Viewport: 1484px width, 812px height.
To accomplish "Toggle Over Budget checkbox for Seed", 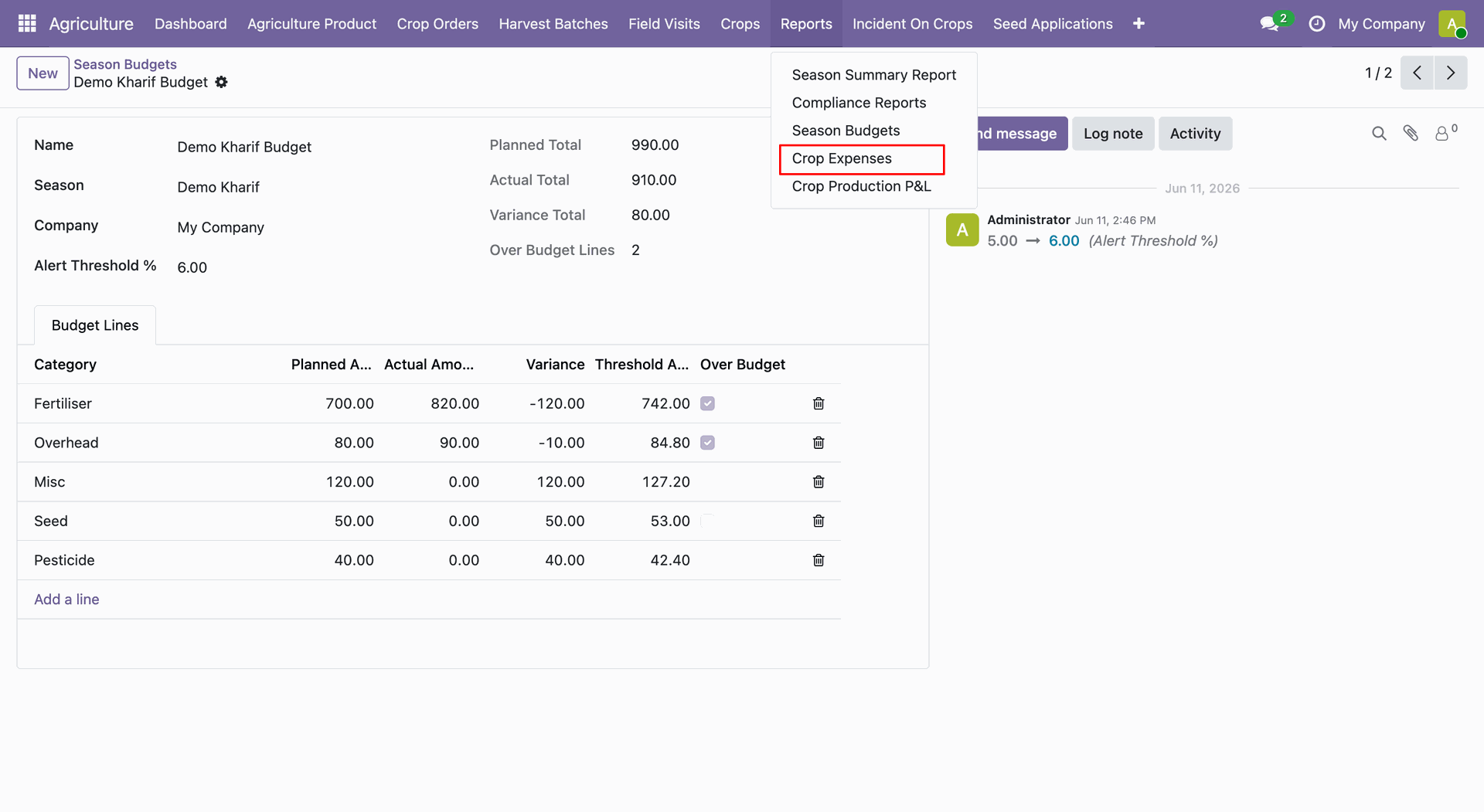I will point(707,521).
